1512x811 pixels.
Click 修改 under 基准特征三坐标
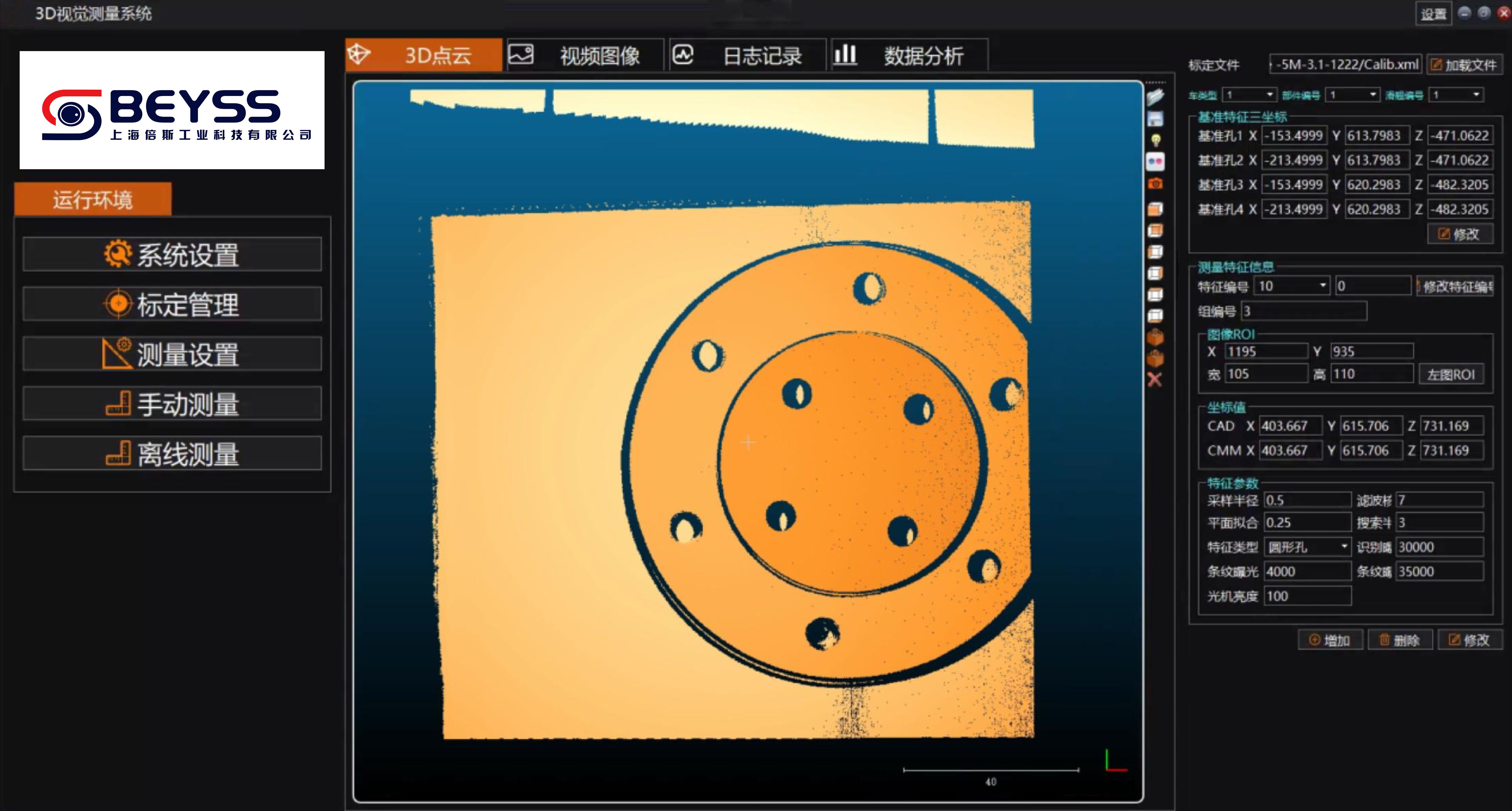[1460, 234]
